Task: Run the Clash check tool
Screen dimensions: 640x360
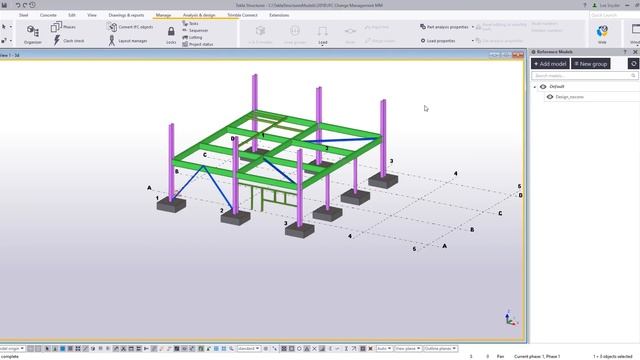Action: [x=69, y=40]
